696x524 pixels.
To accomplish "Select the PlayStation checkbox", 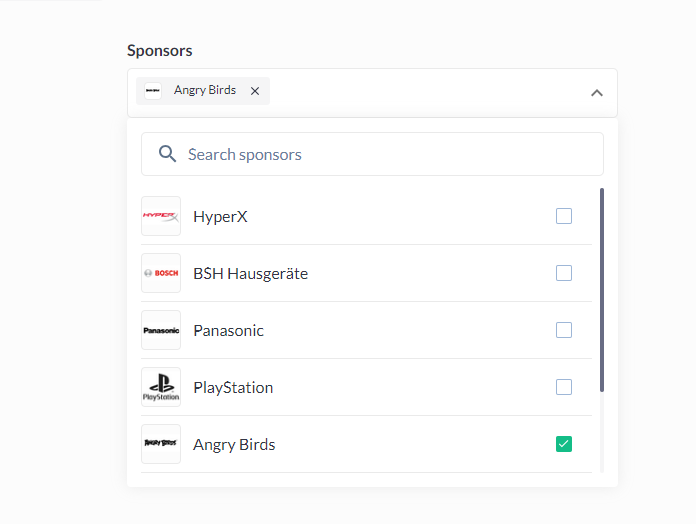I will click(x=564, y=387).
